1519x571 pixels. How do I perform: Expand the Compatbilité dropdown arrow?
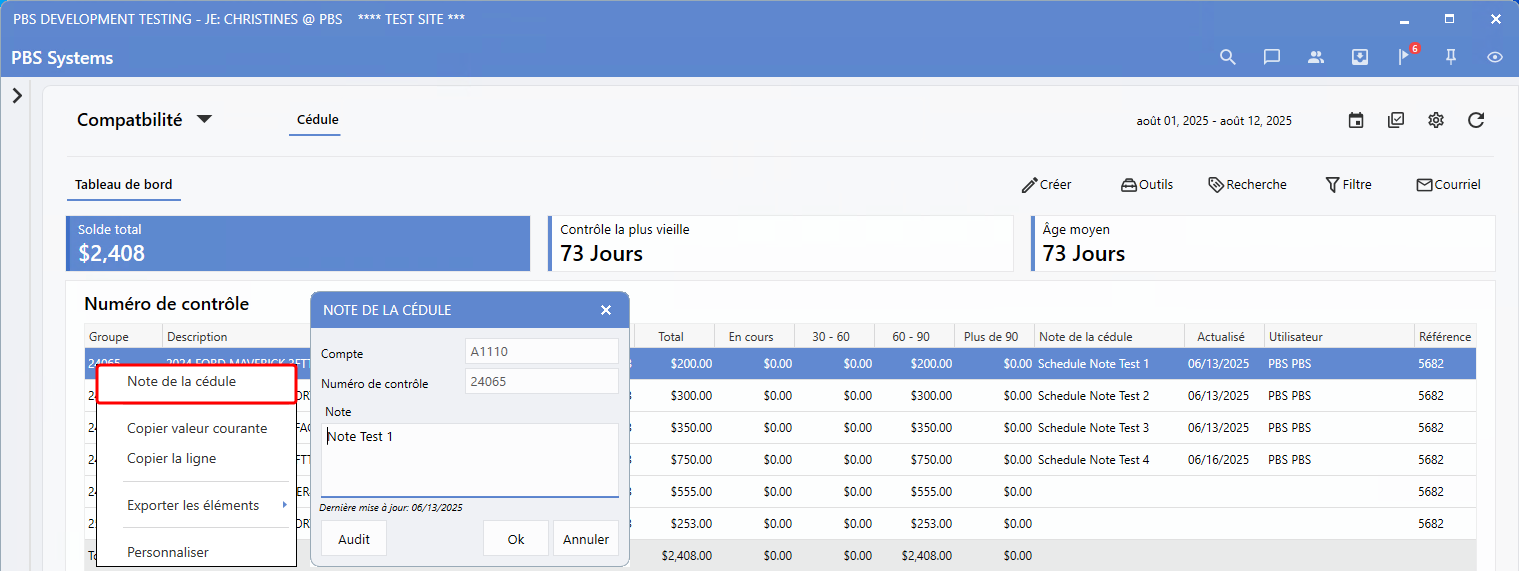click(x=204, y=119)
